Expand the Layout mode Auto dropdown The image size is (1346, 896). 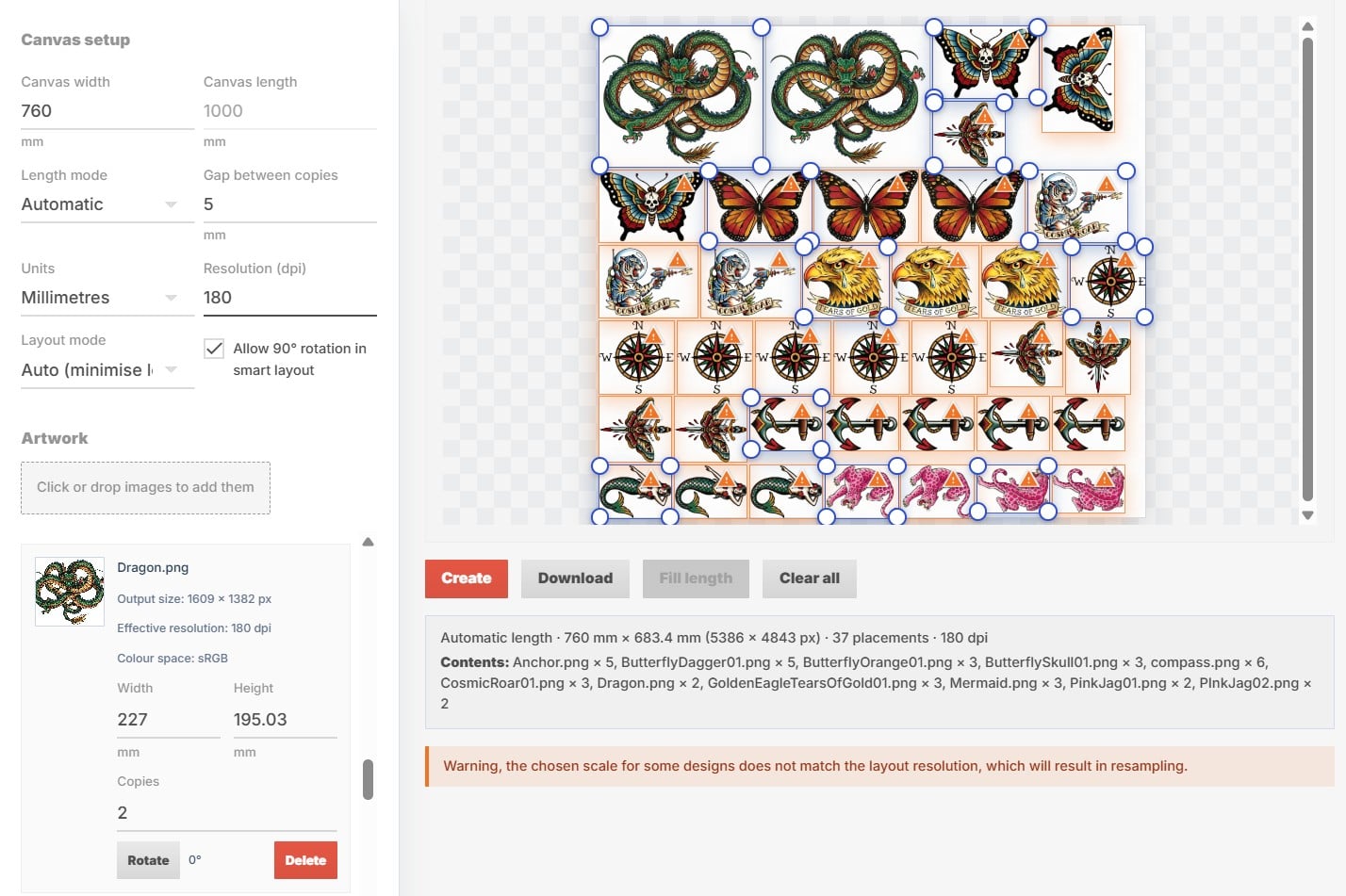pos(100,370)
